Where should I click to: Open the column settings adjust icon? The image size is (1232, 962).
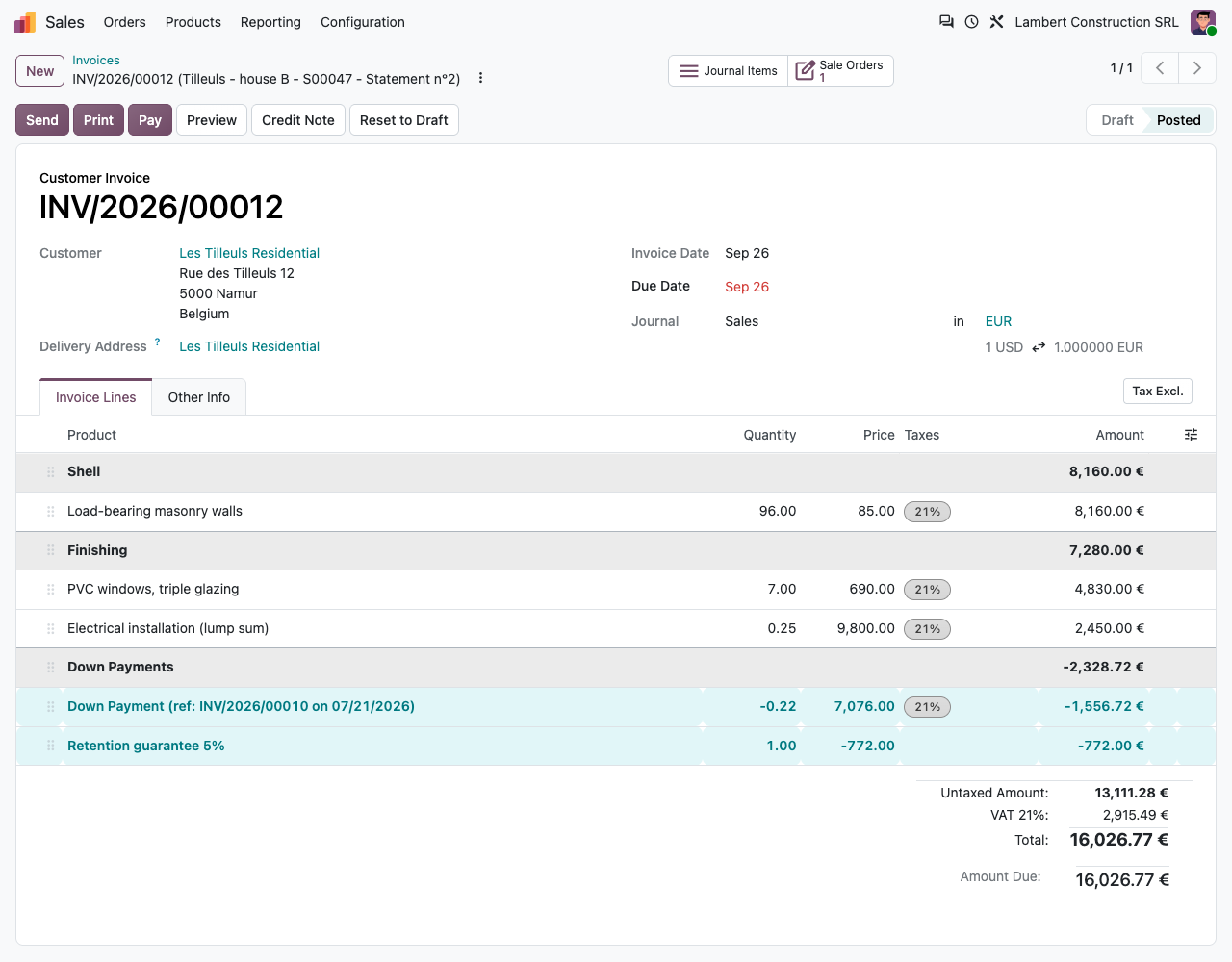pyautogui.click(x=1191, y=435)
